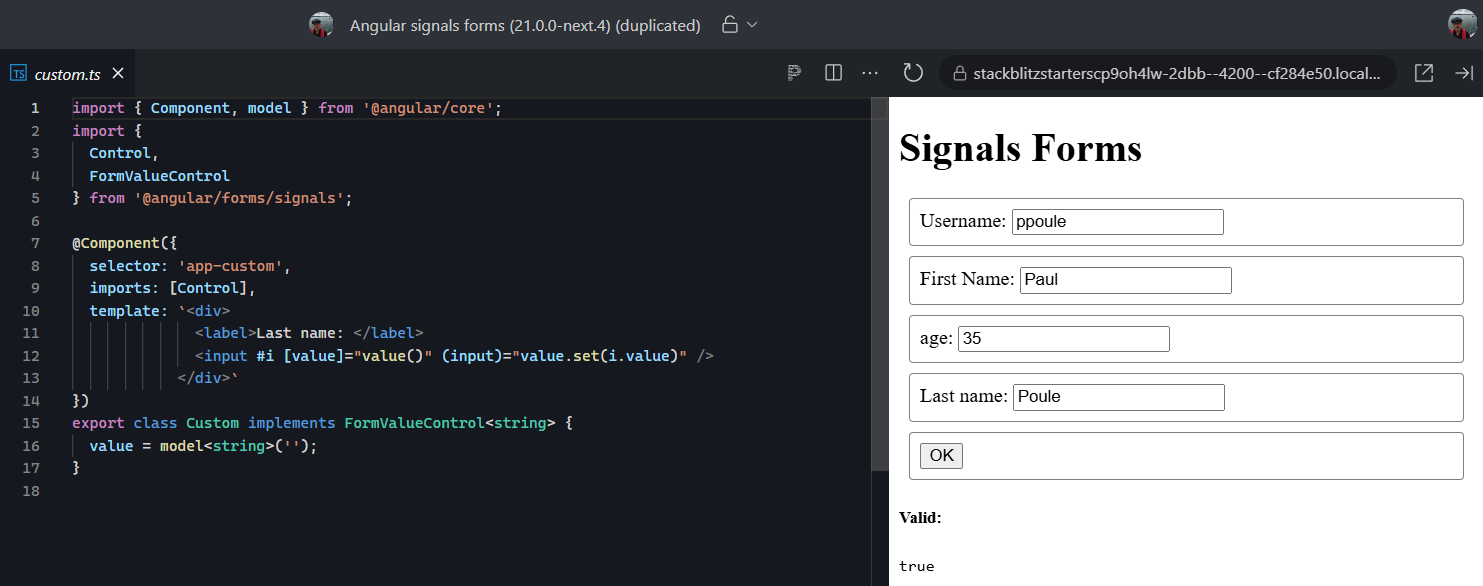Close the custom.ts editor tab
Screen dimensions: 1483x586
coord(118,74)
